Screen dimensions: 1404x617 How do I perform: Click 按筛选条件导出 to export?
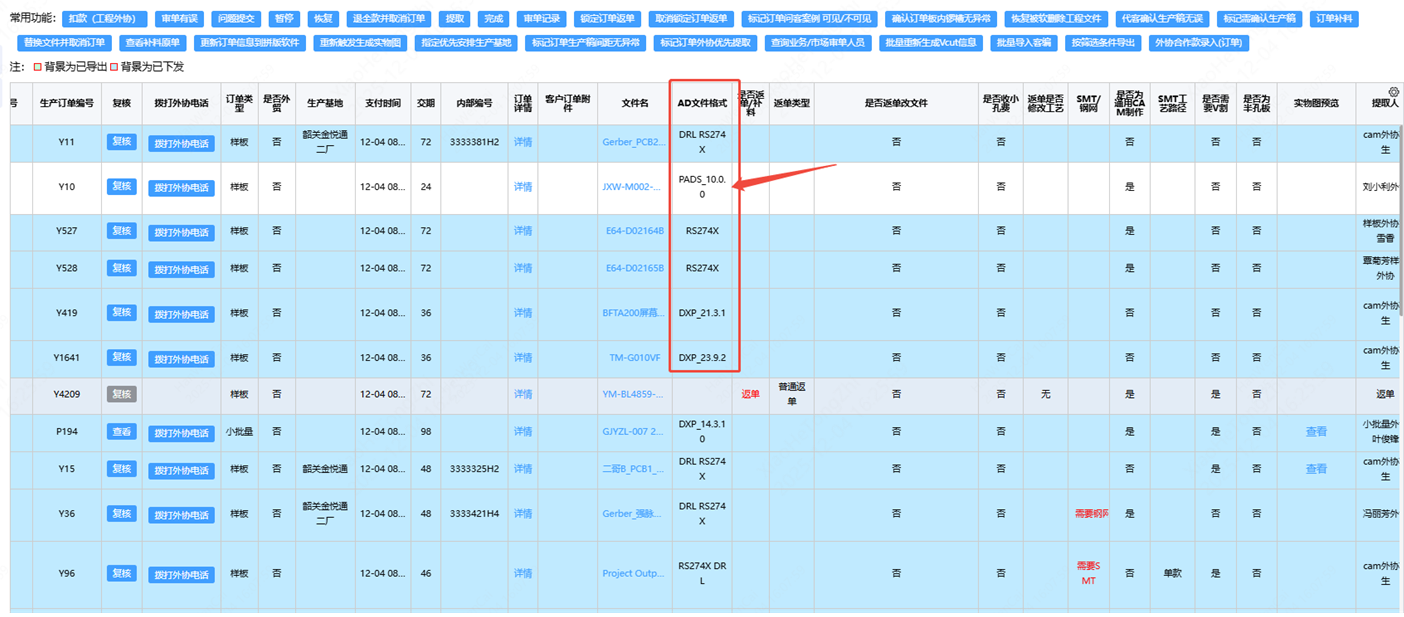point(1102,43)
